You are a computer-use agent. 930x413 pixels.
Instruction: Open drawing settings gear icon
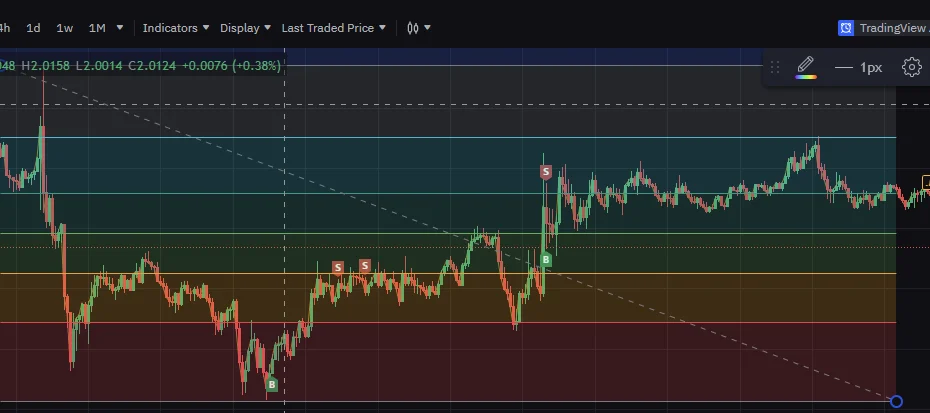(x=912, y=67)
